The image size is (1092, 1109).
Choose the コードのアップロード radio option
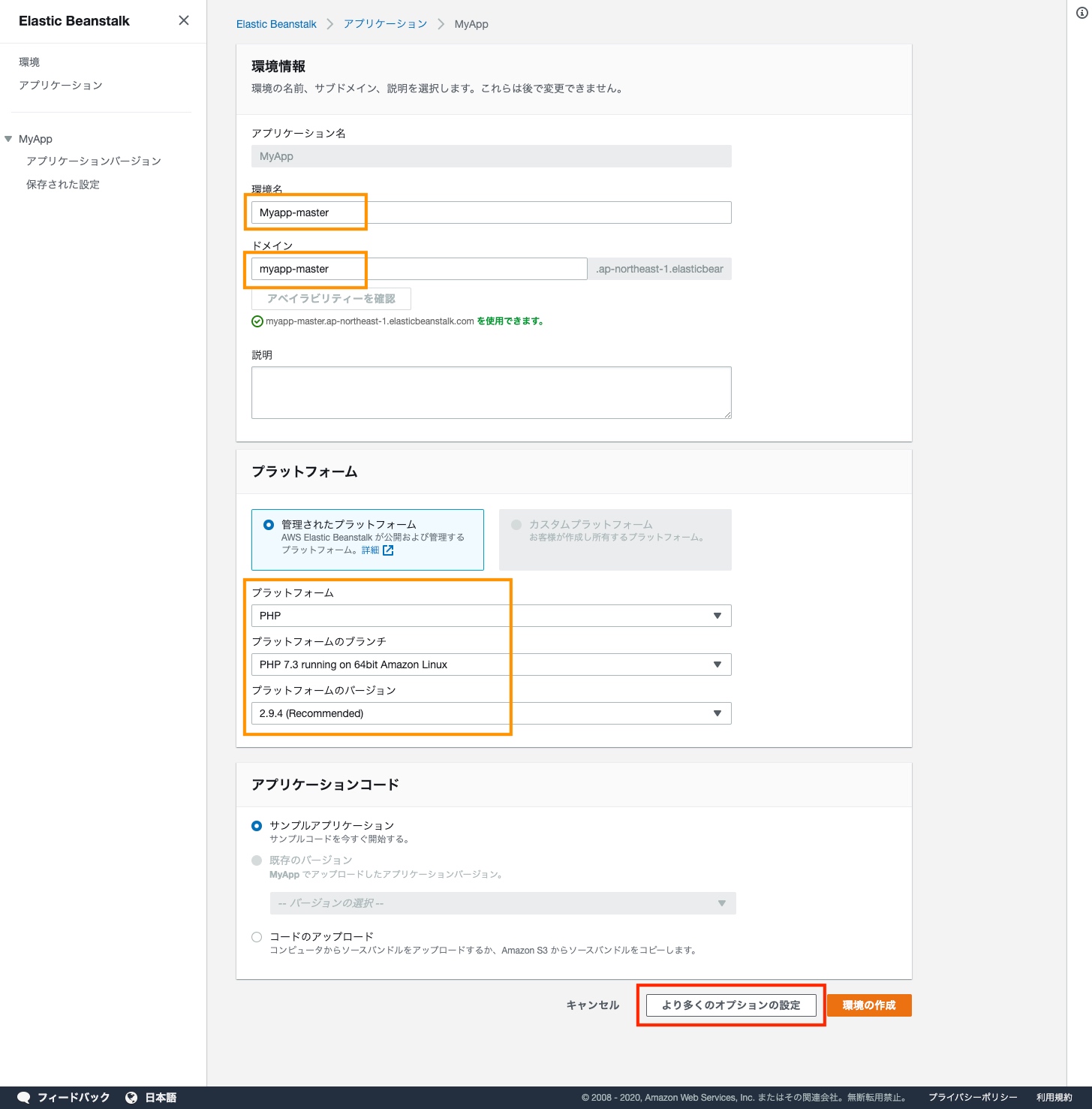point(257,936)
